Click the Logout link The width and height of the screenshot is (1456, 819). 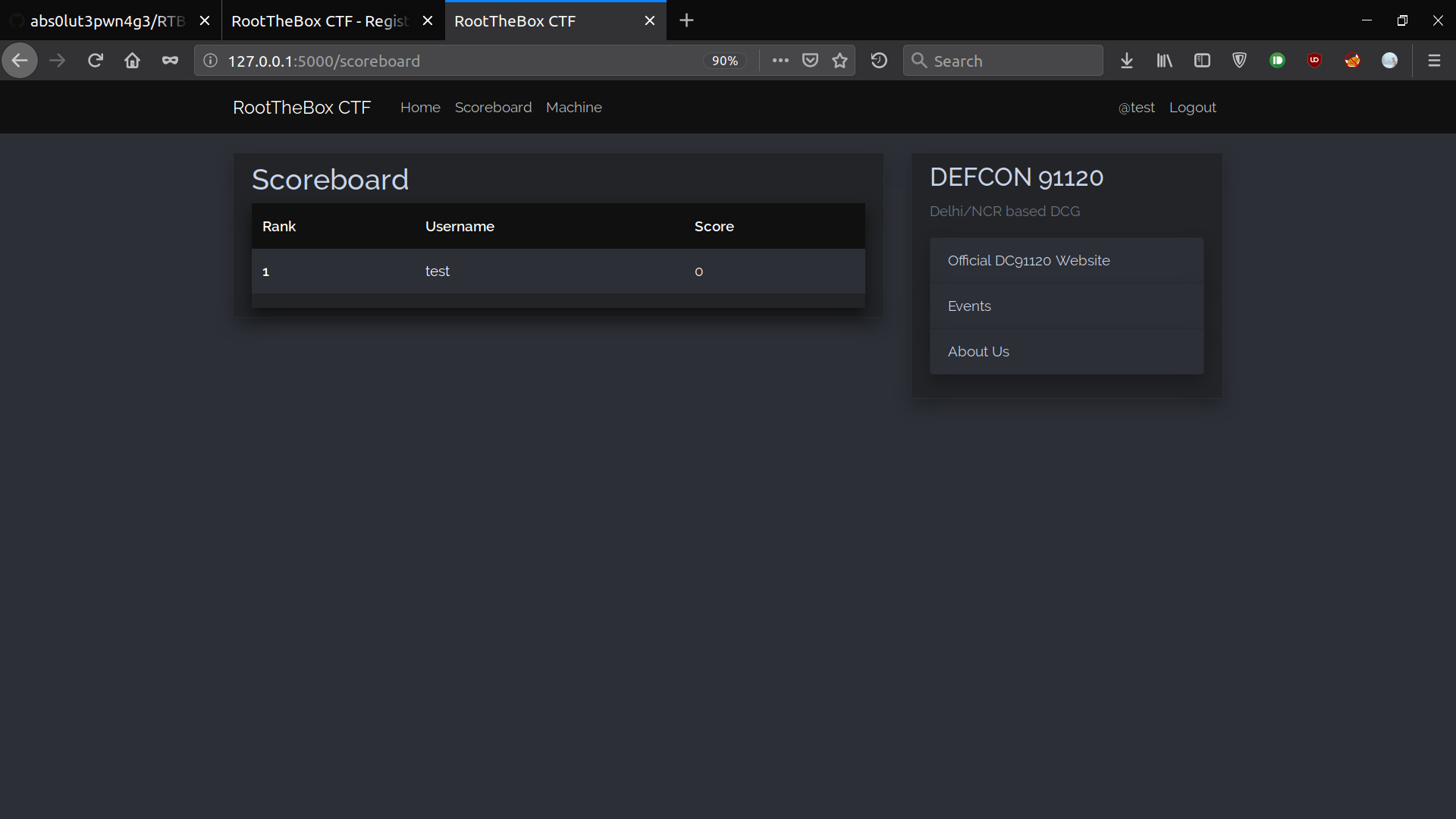1192,108
